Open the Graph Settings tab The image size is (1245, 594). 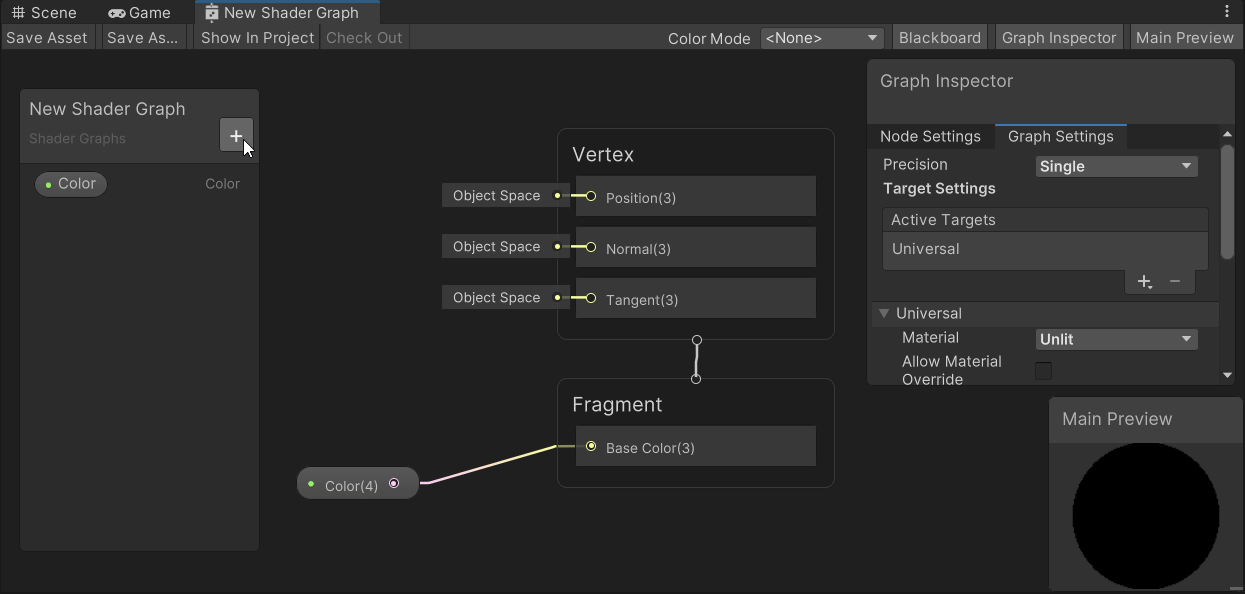pyautogui.click(x=1061, y=136)
